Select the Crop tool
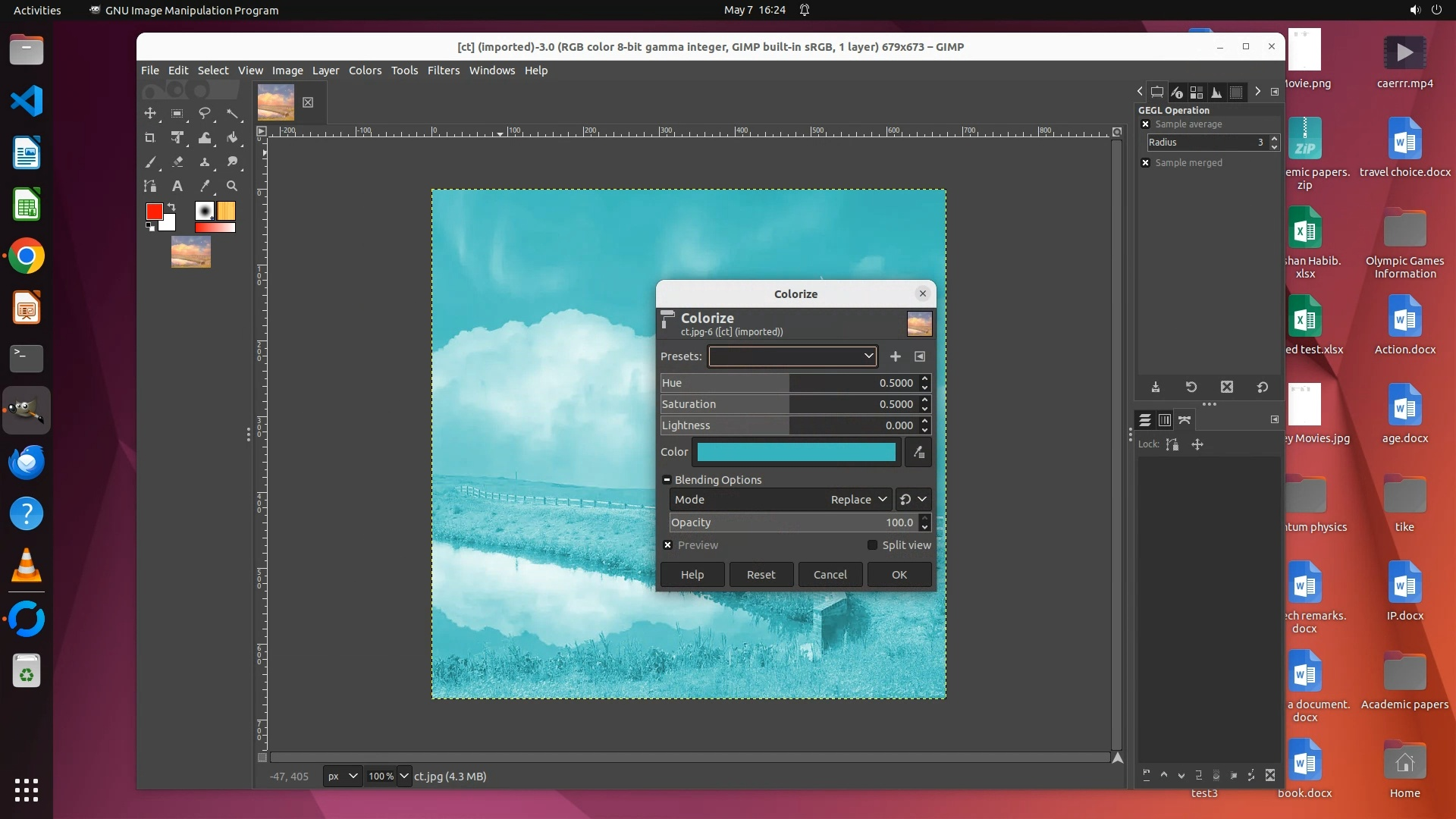The image size is (1456, 819). coord(150,137)
